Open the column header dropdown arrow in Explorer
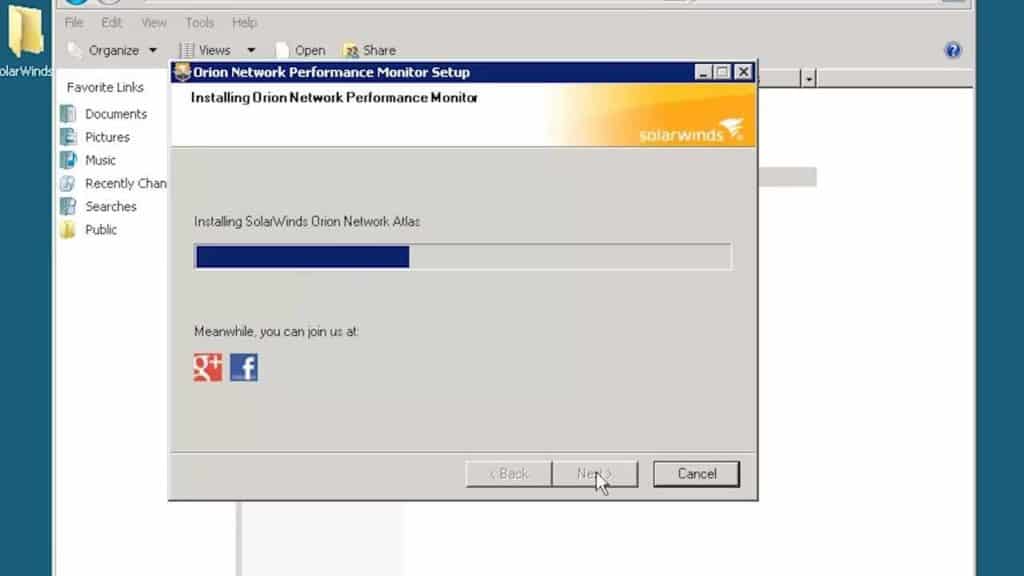The width and height of the screenshot is (1024, 576). click(809, 79)
